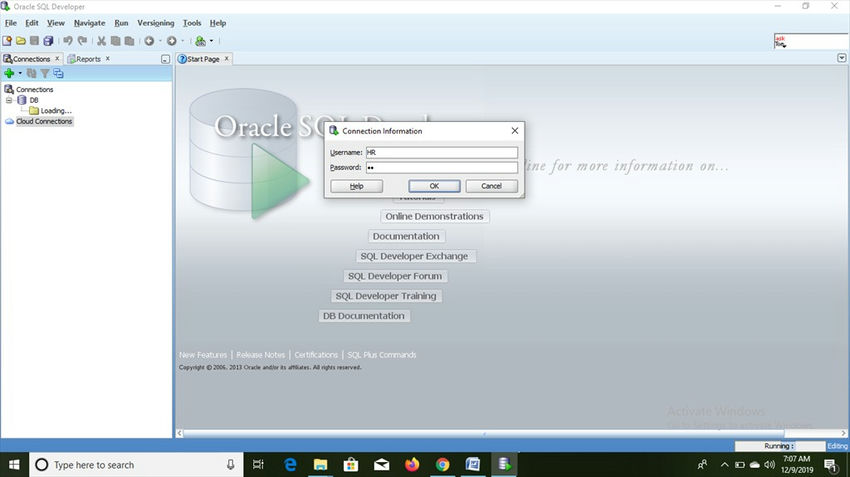Open the SQL Developer Training link
The height and width of the screenshot is (477, 850).
pos(385,296)
